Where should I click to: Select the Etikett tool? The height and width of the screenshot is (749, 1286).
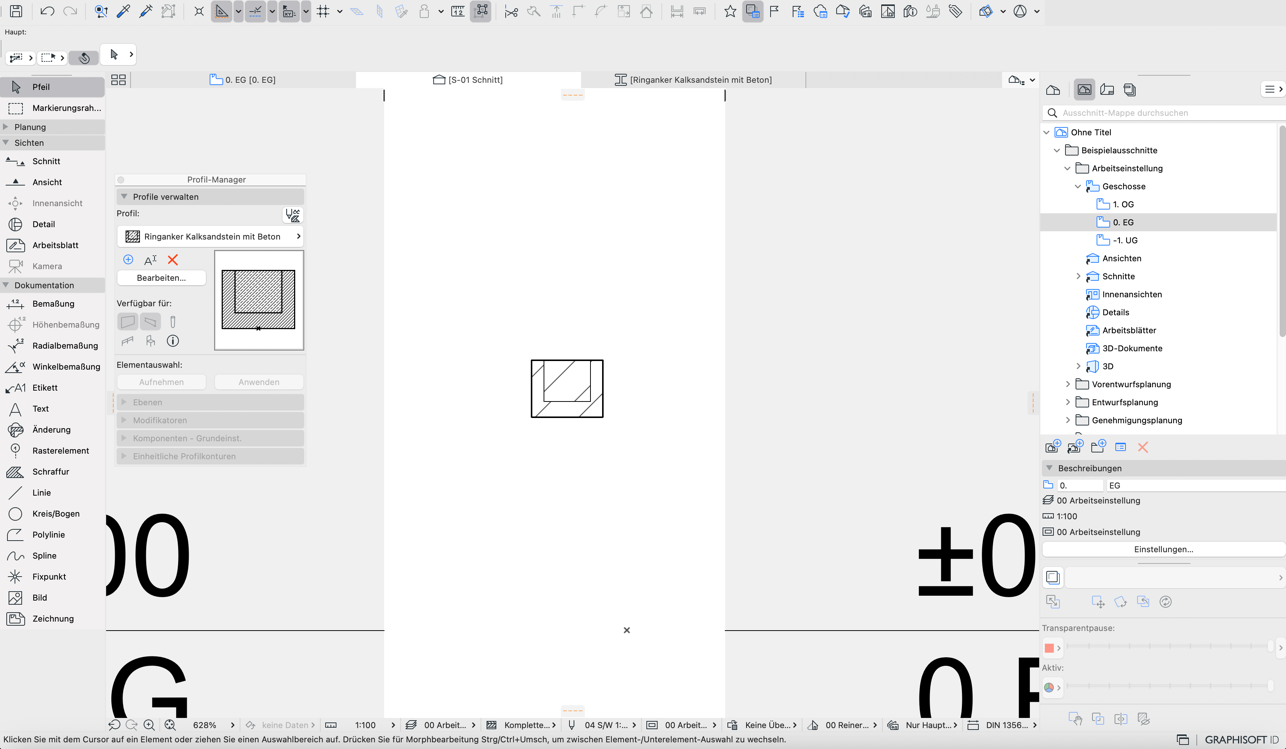click(x=52, y=387)
